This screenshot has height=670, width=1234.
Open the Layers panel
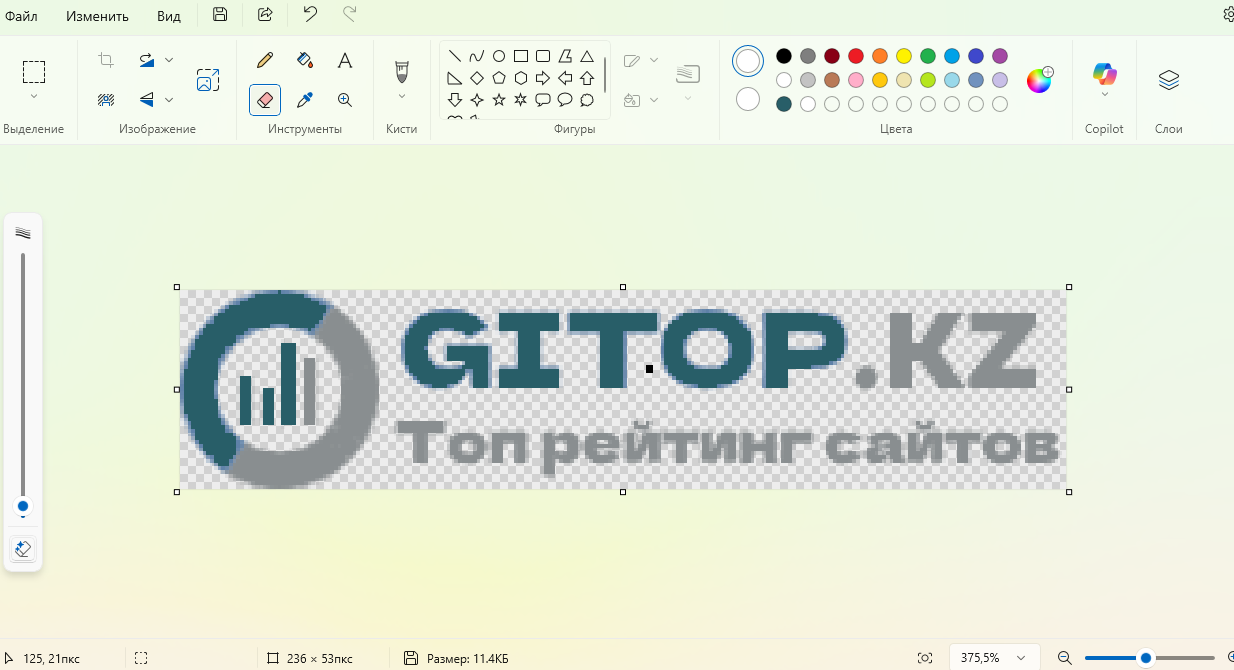click(1168, 81)
